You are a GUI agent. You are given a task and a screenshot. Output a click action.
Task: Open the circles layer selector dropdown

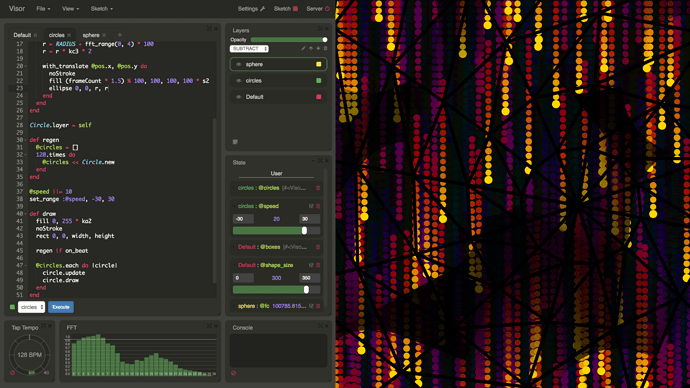[31, 307]
